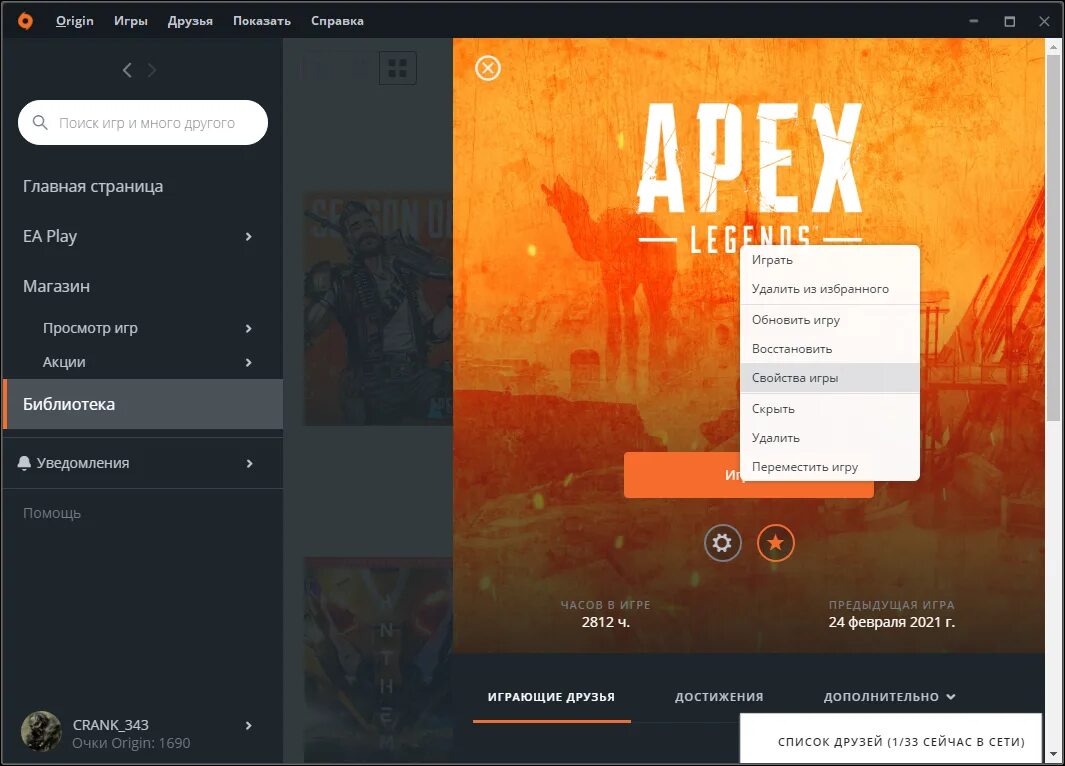Image resolution: width=1065 pixels, height=766 pixels.
Task: Select Удалить из избранного
Action: click(x=830, y=289)
